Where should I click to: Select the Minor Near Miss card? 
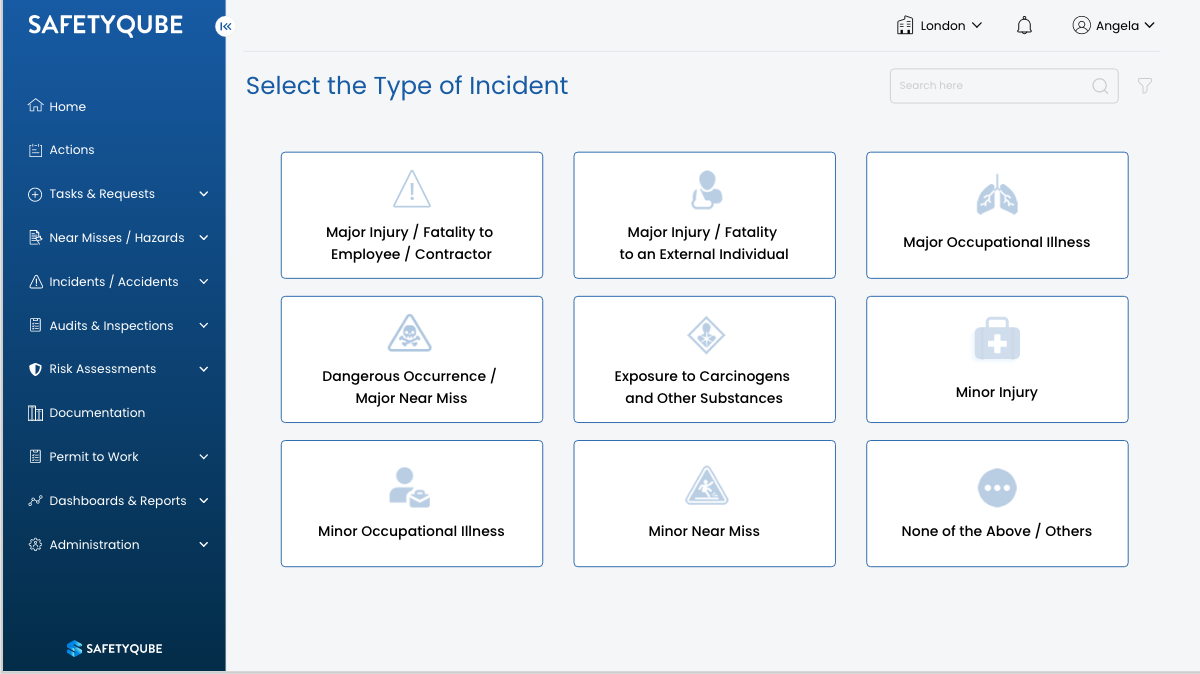click(x=704, y=504)
